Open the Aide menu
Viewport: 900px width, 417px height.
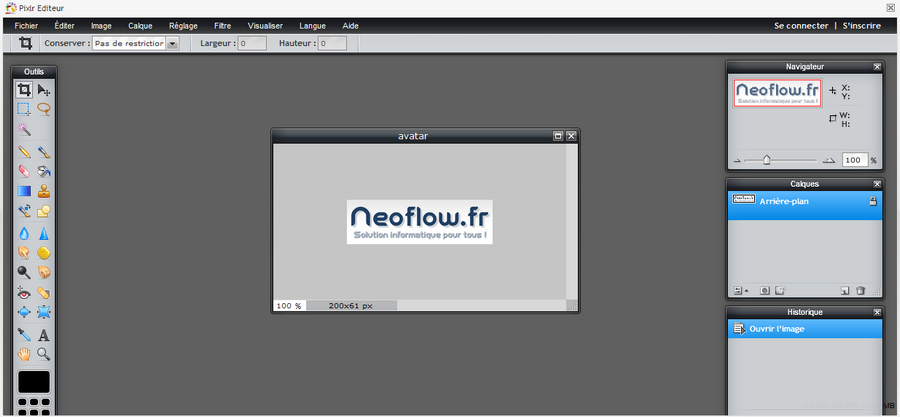[350, 26]
